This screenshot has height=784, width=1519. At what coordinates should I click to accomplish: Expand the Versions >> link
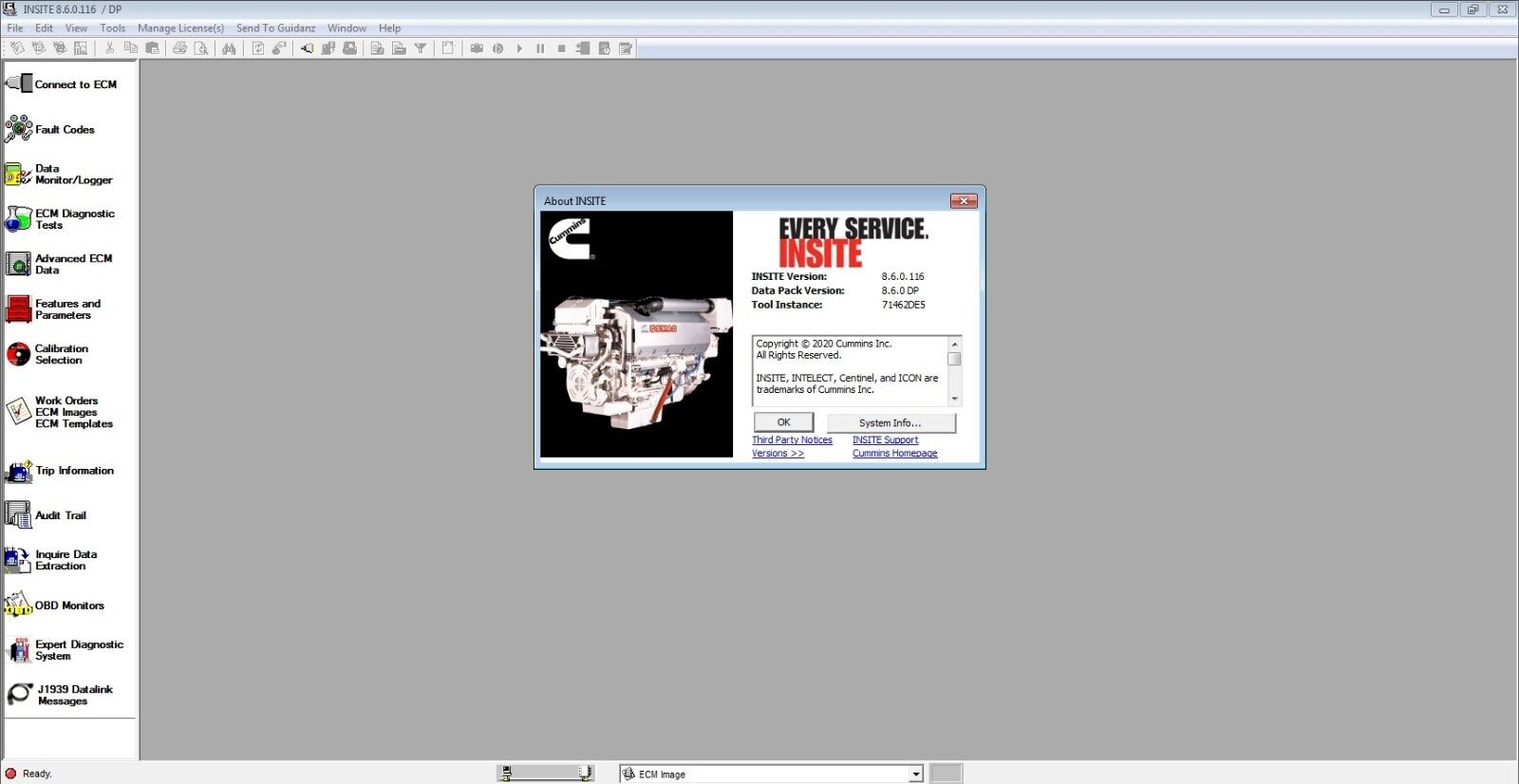click(x=778, y=454)
